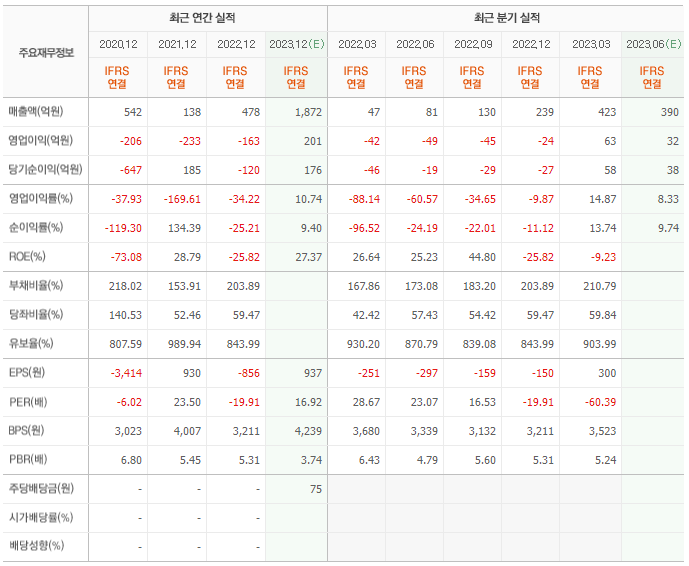Viewport: 689px width, 566px height.
Task: Click the 배당성향(%) row label
Action: click(x=36, y=546)
